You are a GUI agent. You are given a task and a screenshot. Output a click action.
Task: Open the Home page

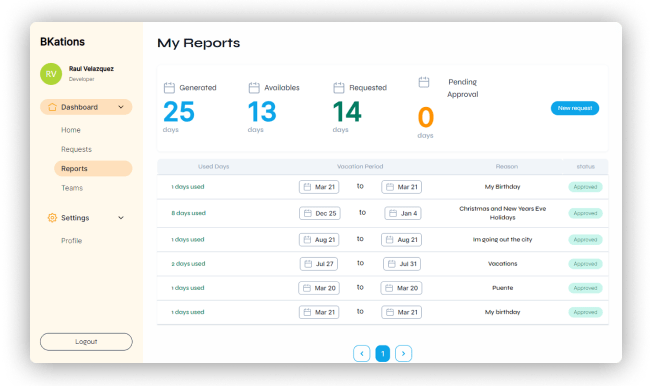click(x=71, y=130)
